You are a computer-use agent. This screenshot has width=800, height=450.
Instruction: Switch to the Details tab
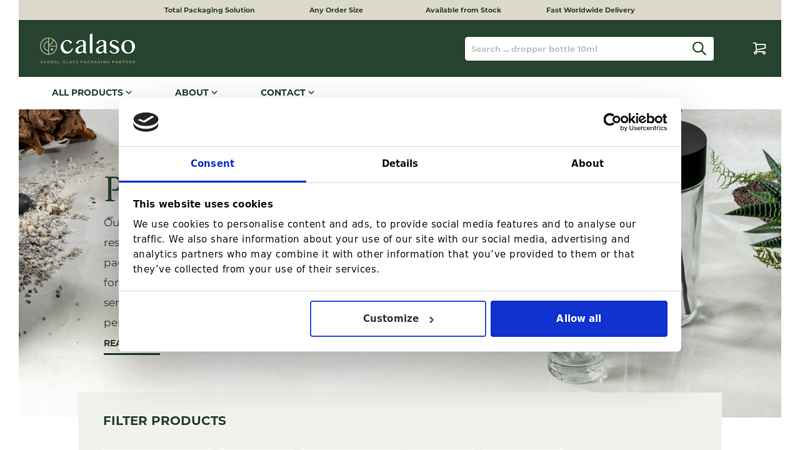(400, 164)
